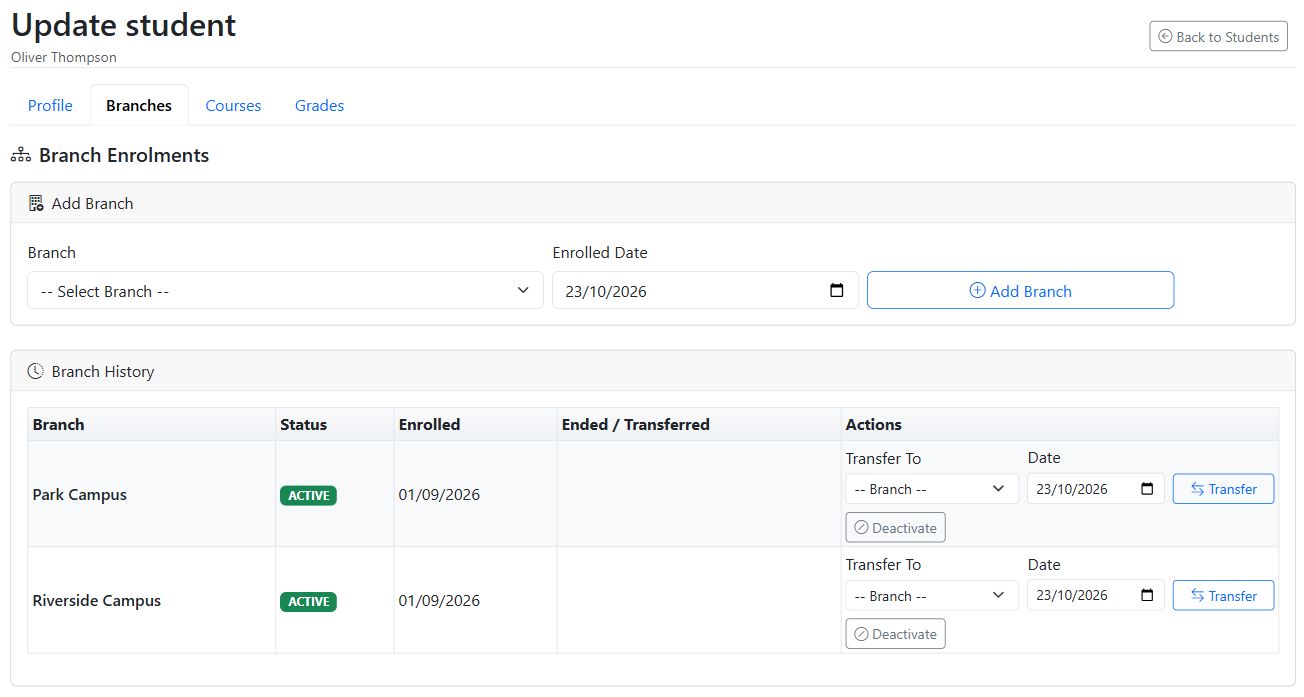
Task: Click the Riverside Campus transfer date field
Action: coord(1096,596)
